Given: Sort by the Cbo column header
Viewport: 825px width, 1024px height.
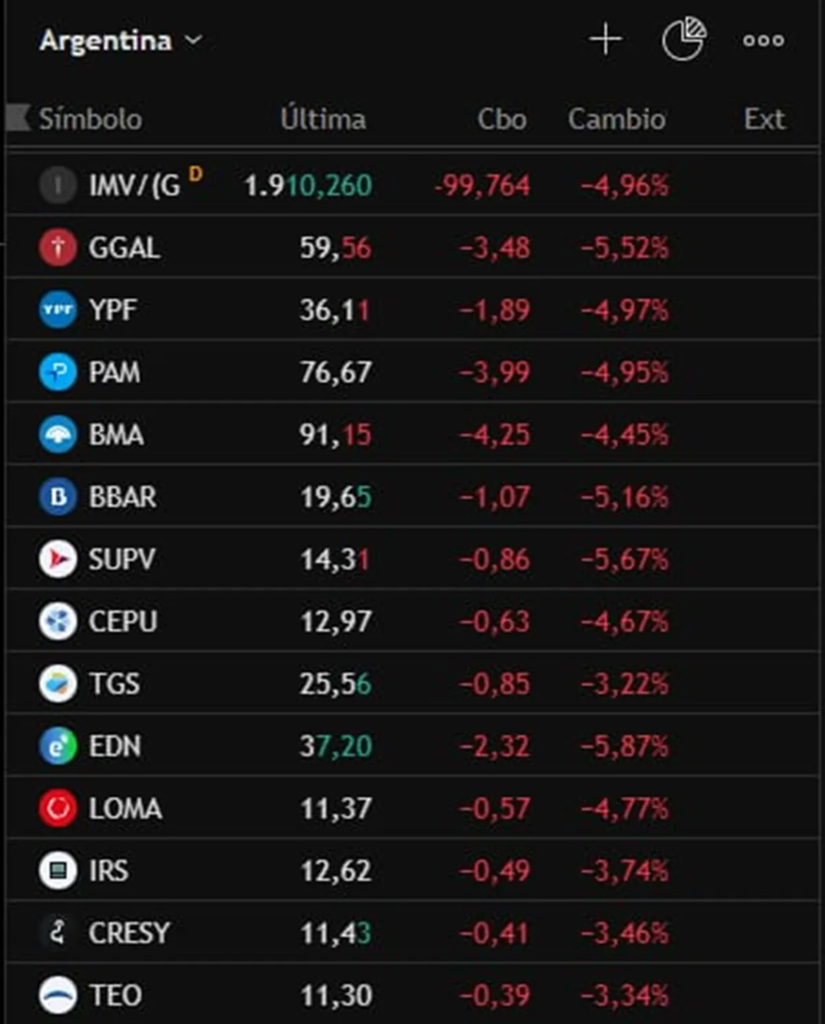Looking at the screenshot, I should [502, 119].
